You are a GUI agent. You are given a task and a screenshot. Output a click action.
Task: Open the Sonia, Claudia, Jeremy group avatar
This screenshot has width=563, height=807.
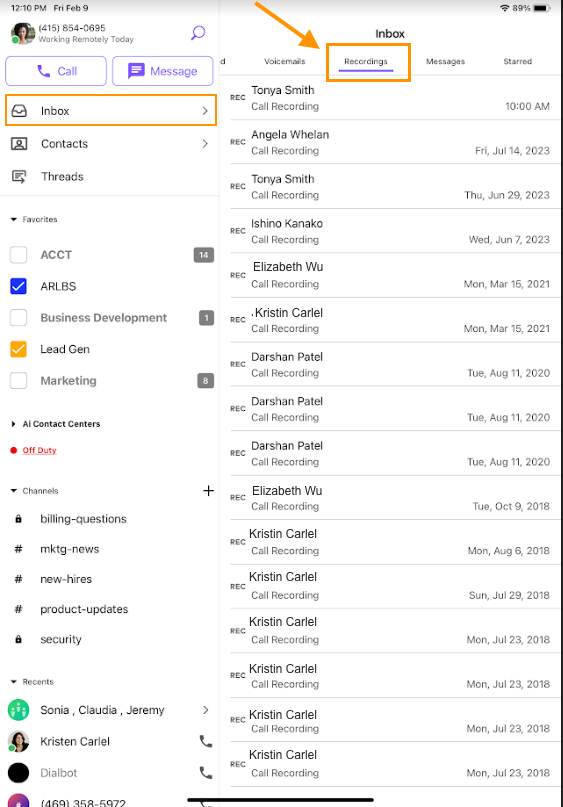19,710
